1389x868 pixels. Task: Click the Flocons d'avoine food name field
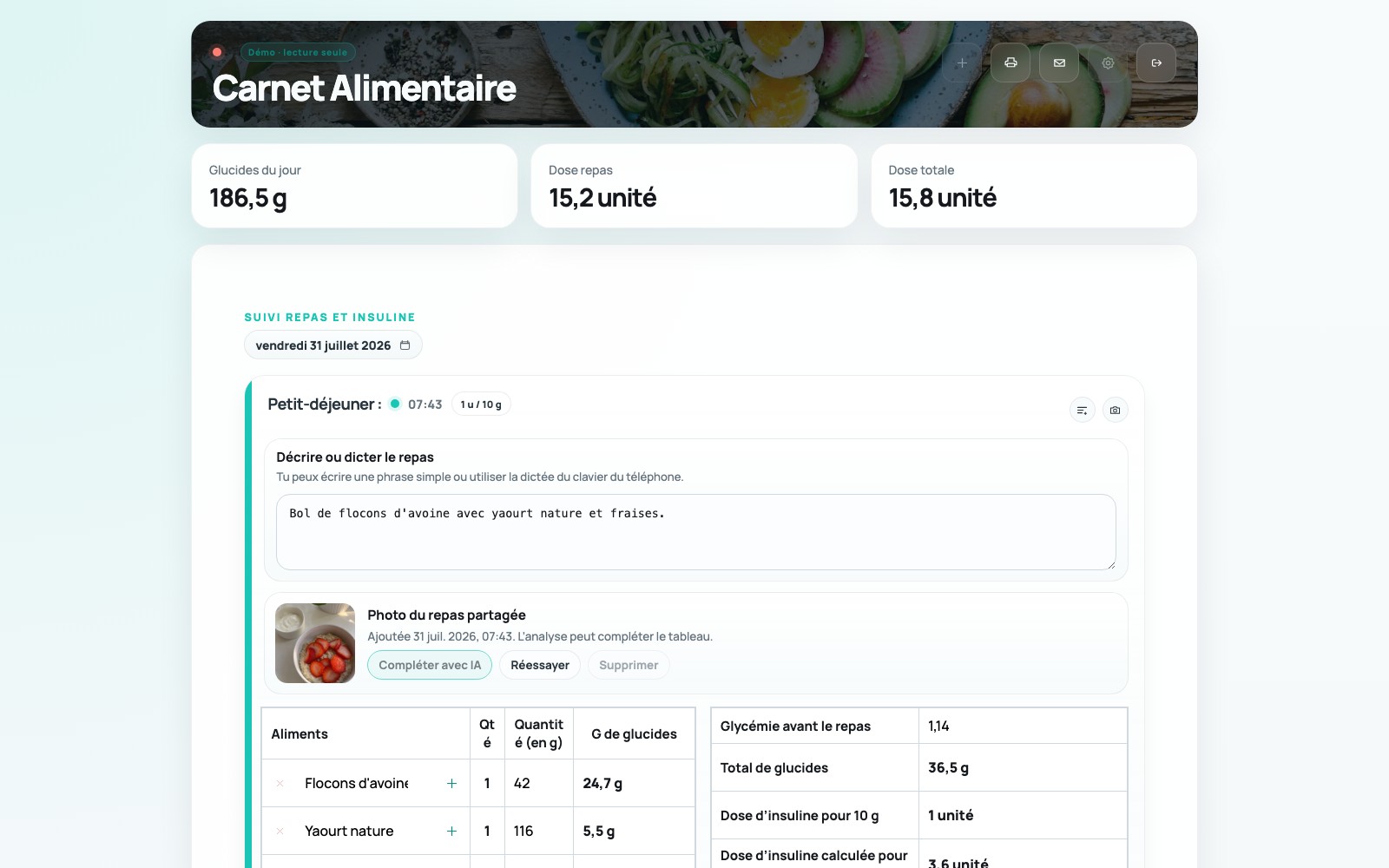pyautogui.click(x=357, y=784)
